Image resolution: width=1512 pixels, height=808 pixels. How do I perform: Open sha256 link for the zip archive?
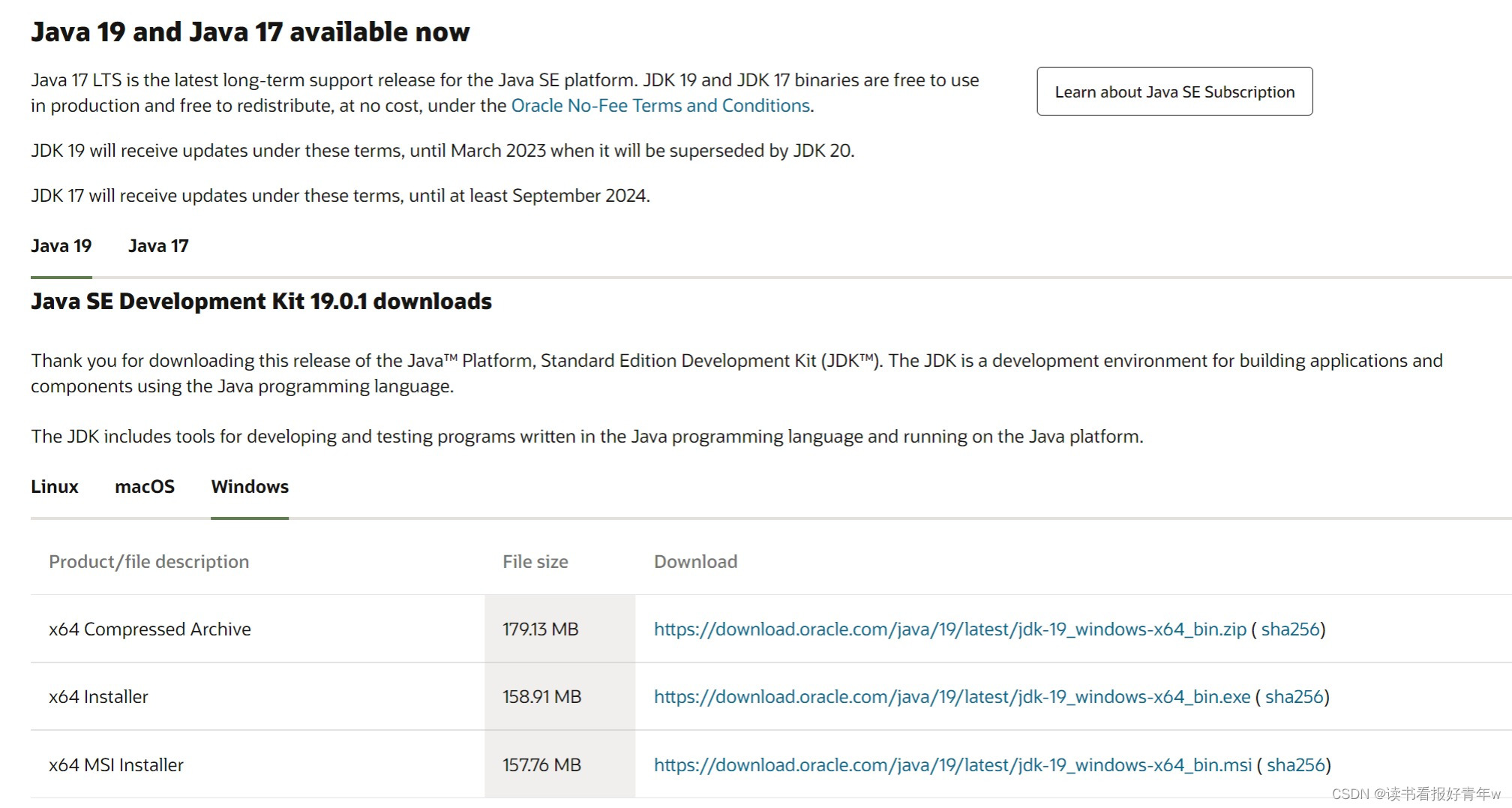1290,629
